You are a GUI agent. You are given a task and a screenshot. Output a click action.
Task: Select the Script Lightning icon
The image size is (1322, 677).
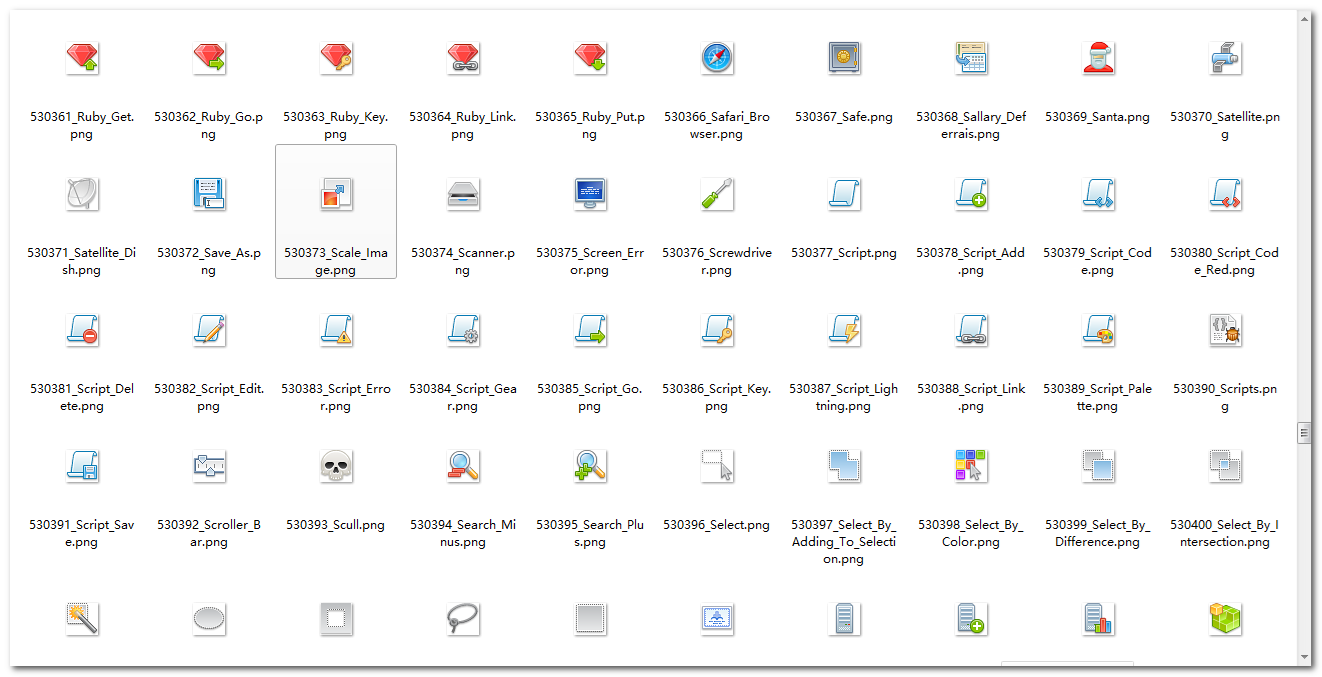tap(844, 330)
